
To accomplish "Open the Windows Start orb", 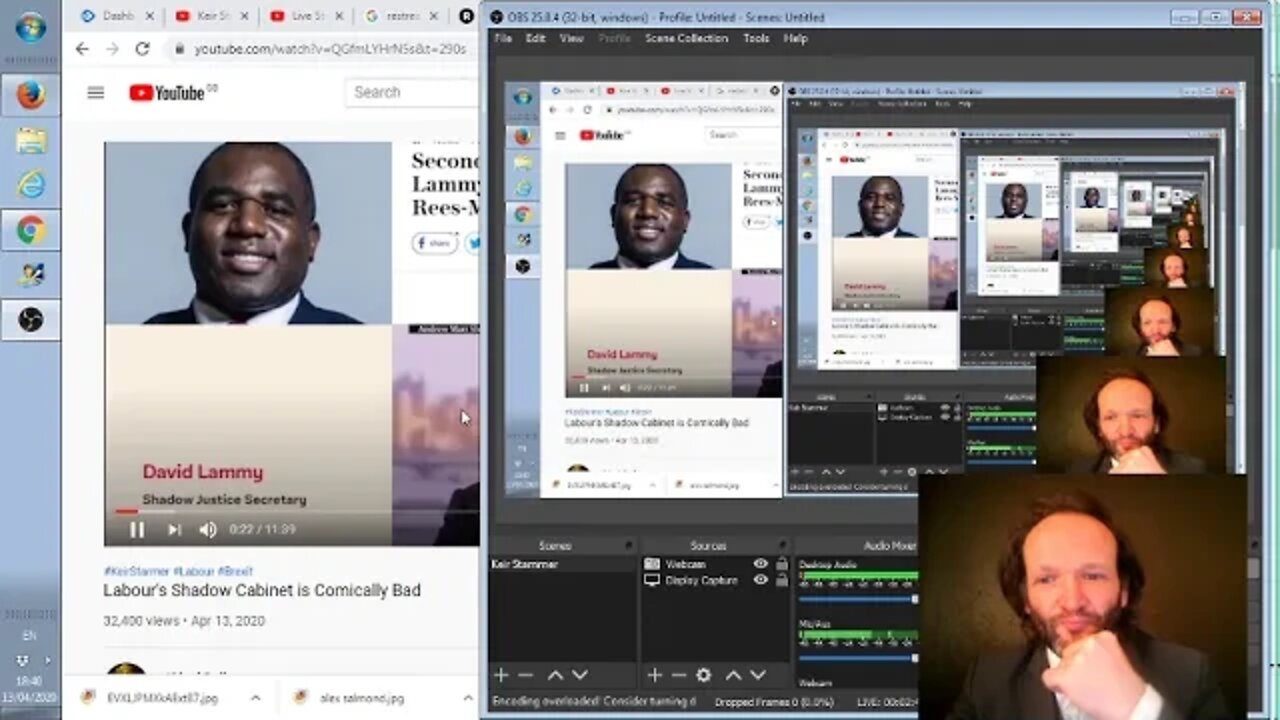I will (x=30, y=28).
